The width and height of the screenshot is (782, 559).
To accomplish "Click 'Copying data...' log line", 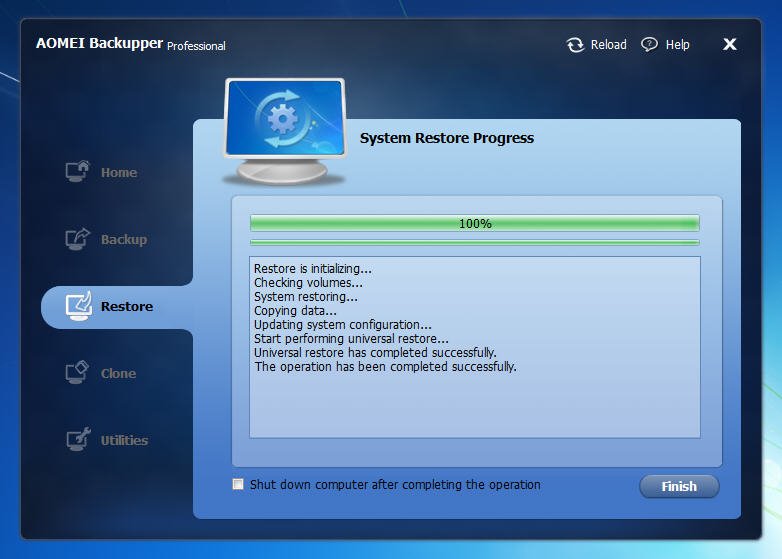I will pos(295,310).
